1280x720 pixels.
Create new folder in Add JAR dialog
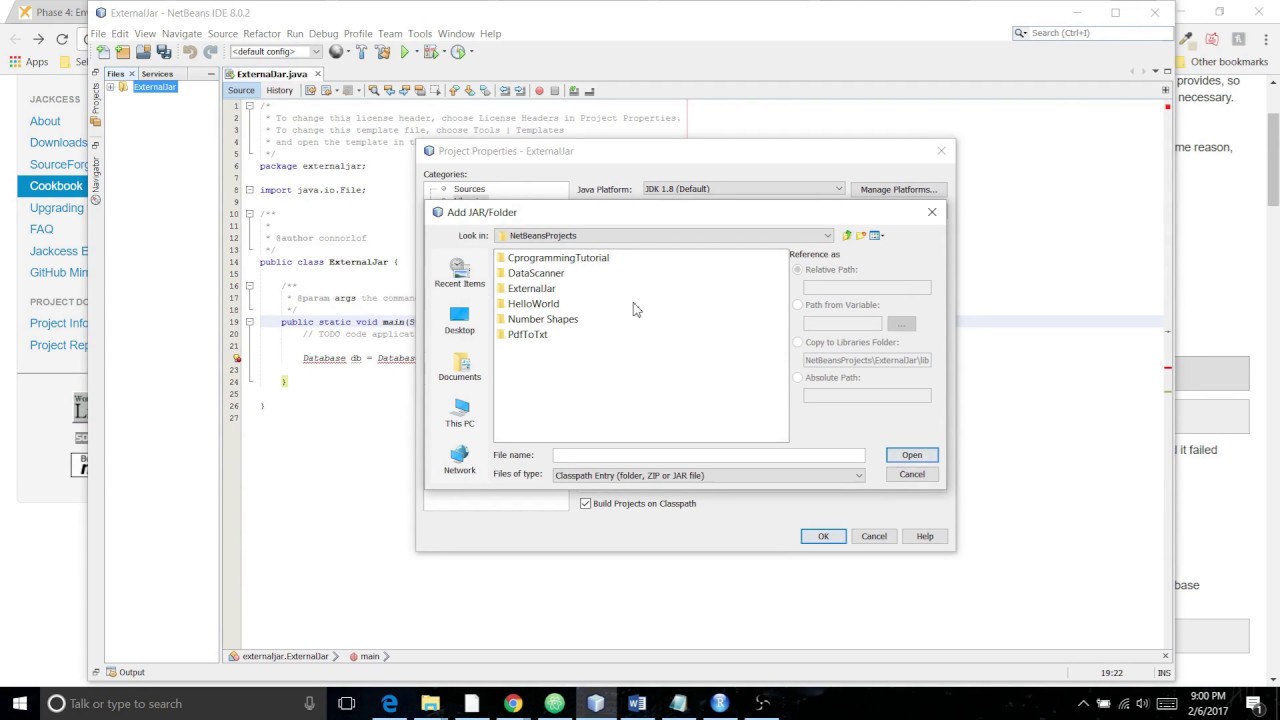(860, 236)
